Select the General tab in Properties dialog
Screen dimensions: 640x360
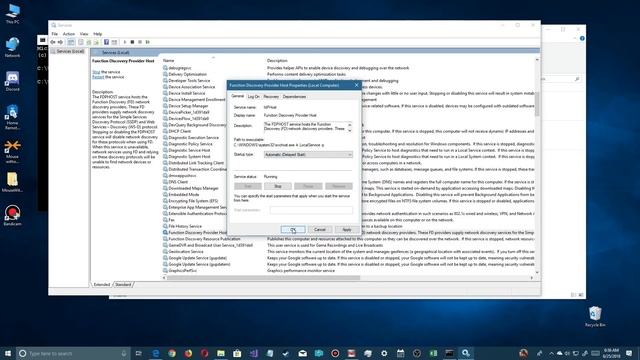coord(238,96)
